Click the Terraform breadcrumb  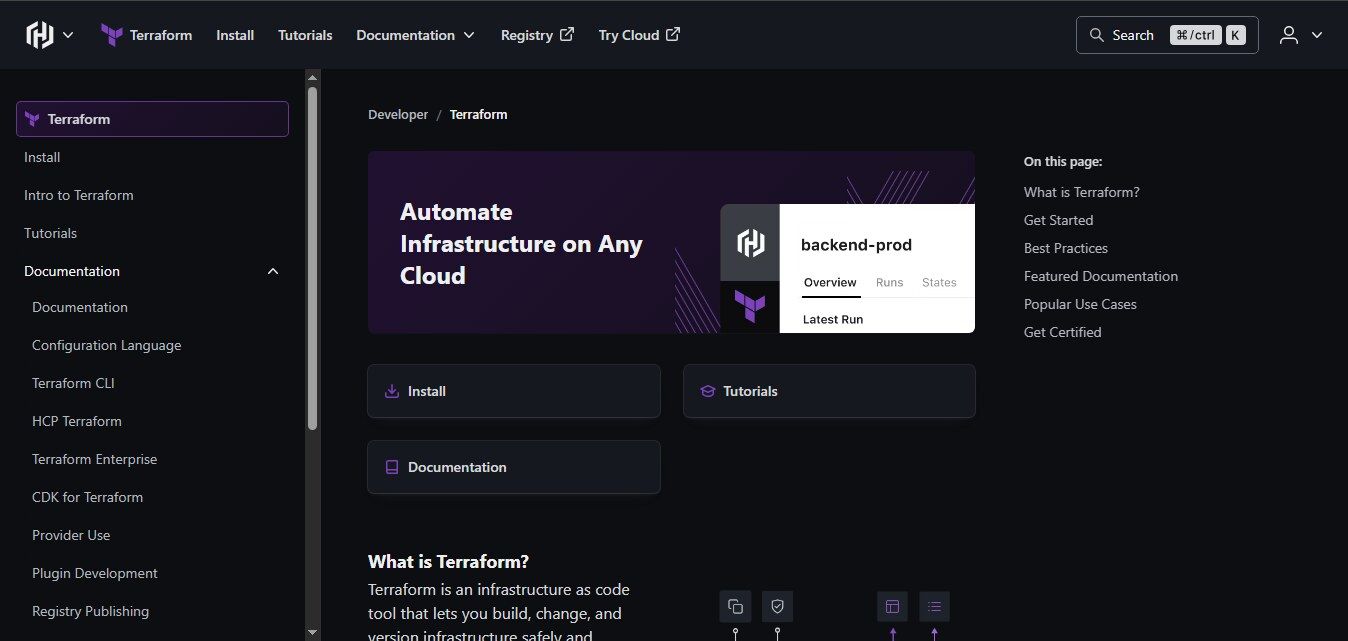478,115
